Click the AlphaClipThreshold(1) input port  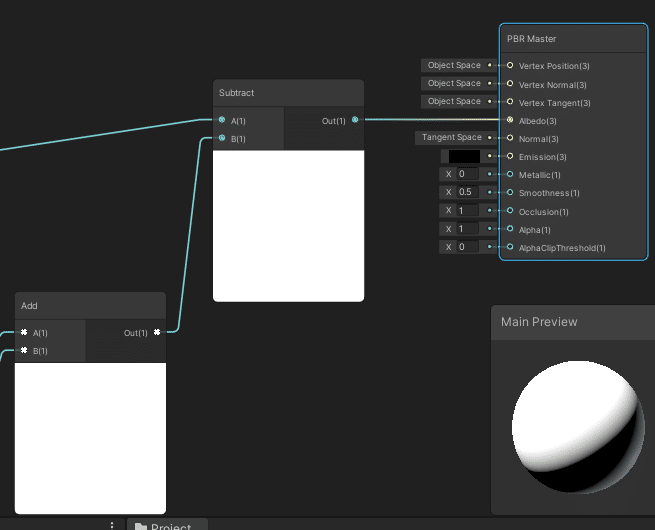(x=510, y=247)
